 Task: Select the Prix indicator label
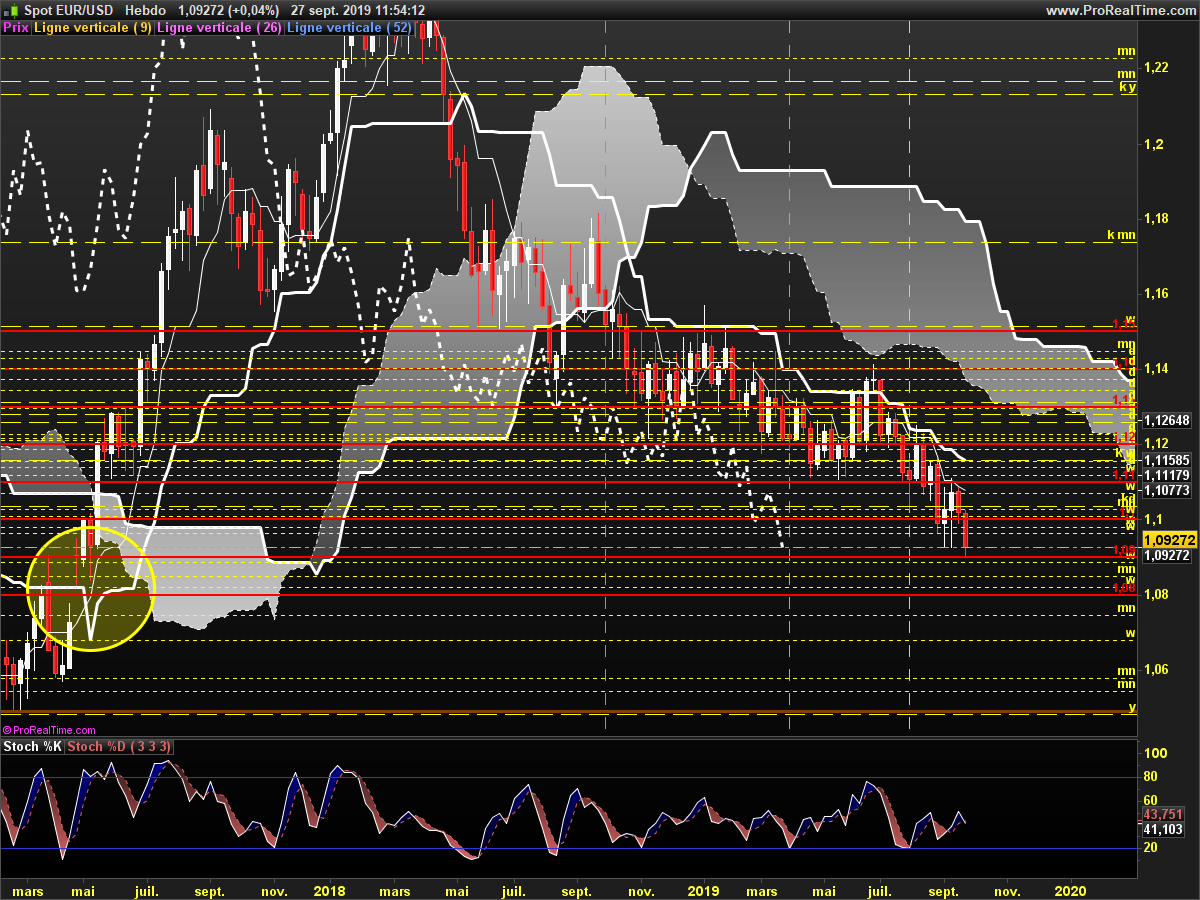pyautogui.click(x=16, y=28)
